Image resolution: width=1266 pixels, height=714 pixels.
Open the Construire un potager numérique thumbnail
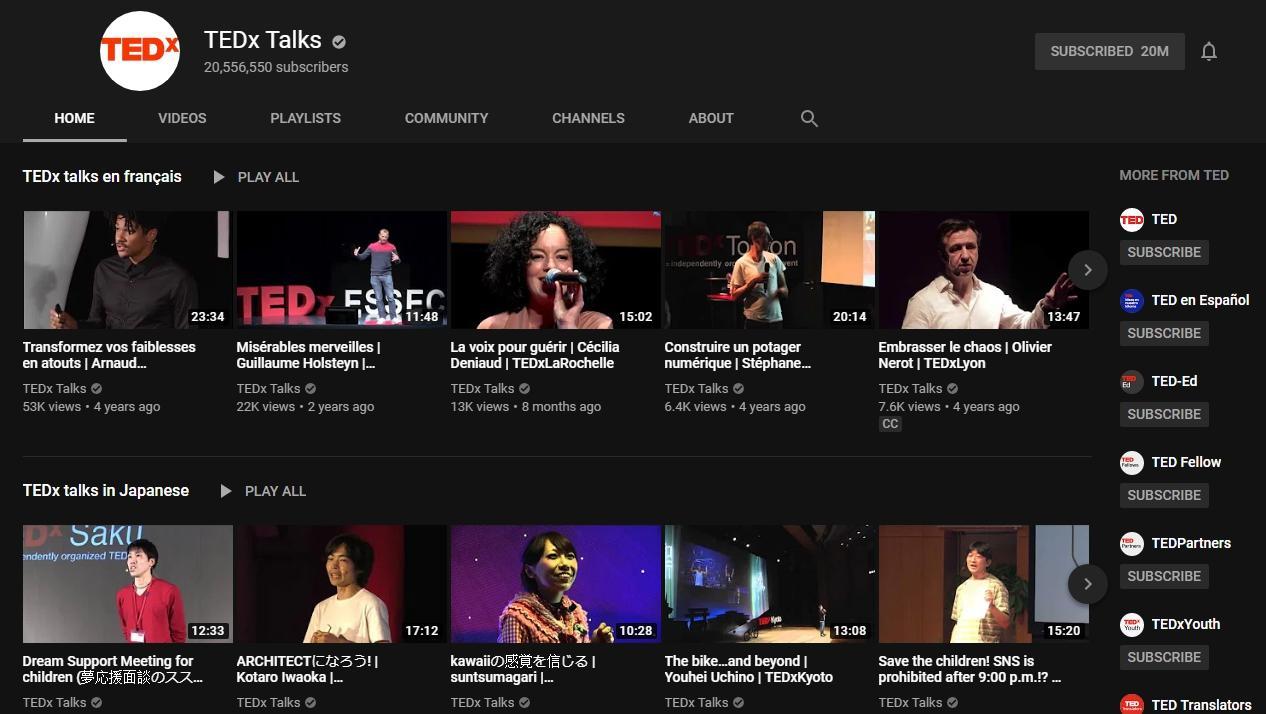coord(770,270)
